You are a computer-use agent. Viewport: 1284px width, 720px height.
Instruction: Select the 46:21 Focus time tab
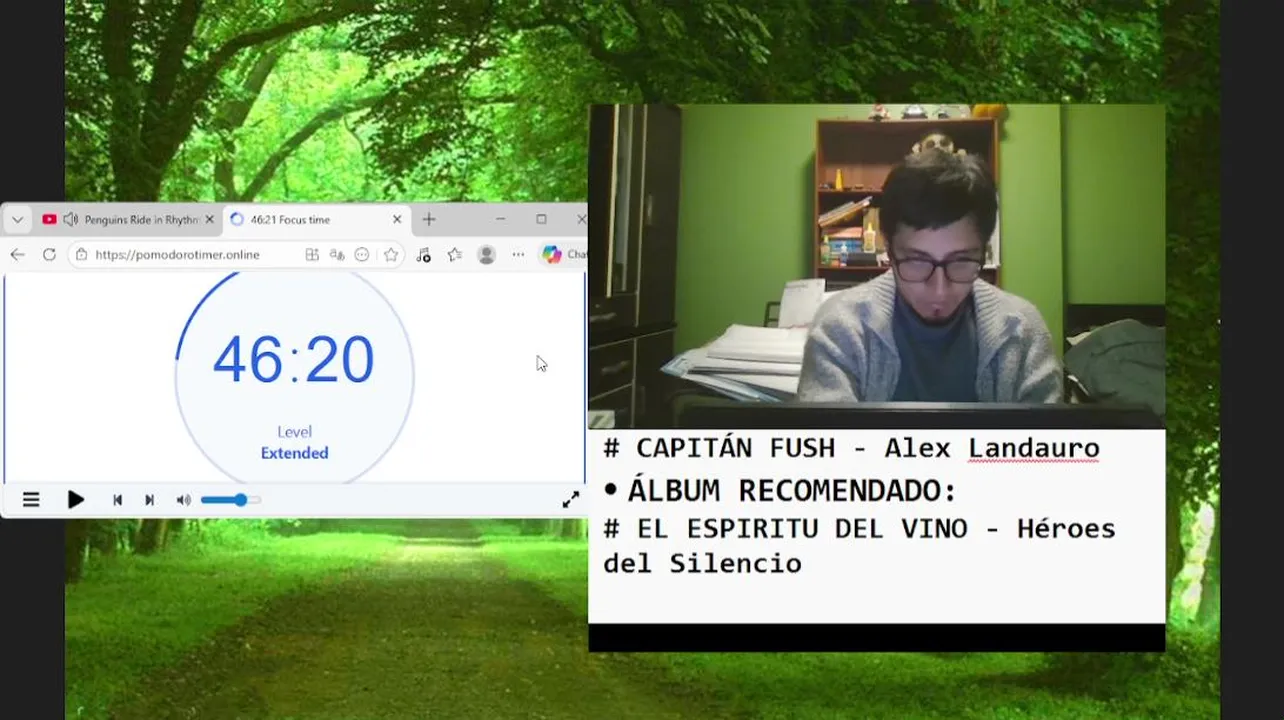(x=315, y=220)
